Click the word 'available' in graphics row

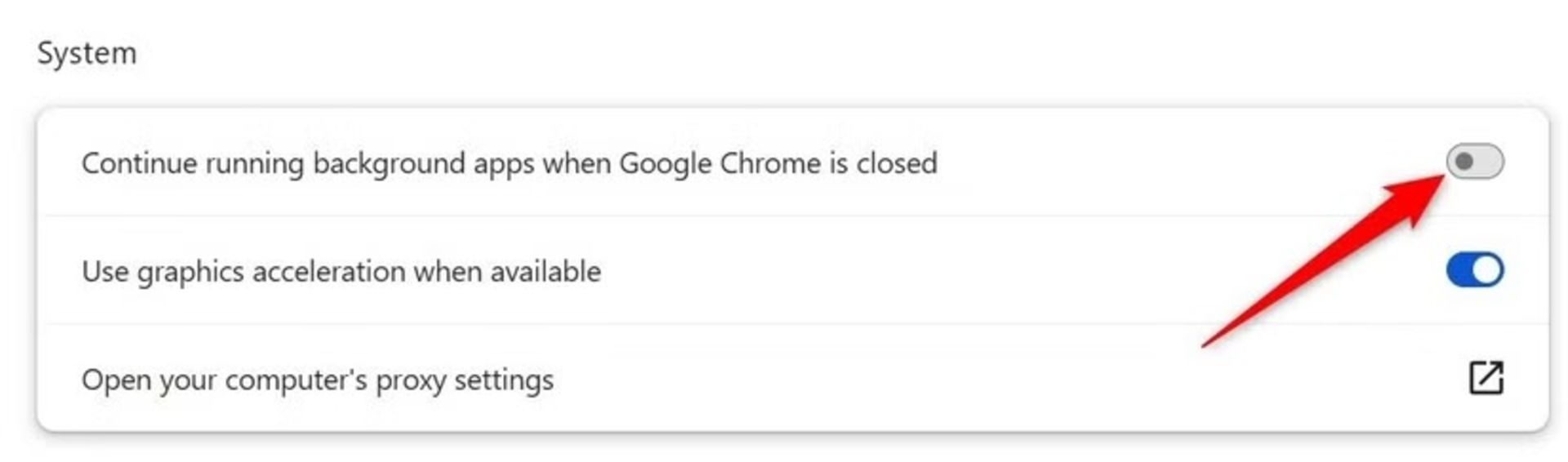coord(546,271)
